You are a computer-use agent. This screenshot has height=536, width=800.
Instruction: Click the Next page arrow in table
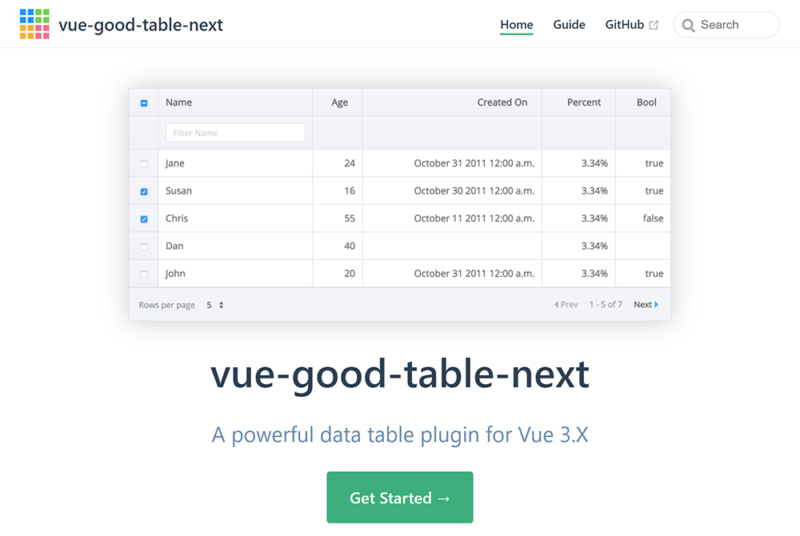click(x=656, y=305)
